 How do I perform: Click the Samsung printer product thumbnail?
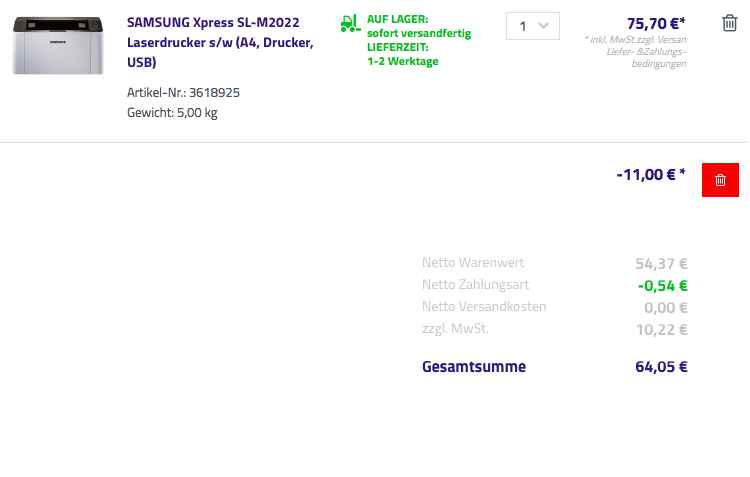pos(58,45)
